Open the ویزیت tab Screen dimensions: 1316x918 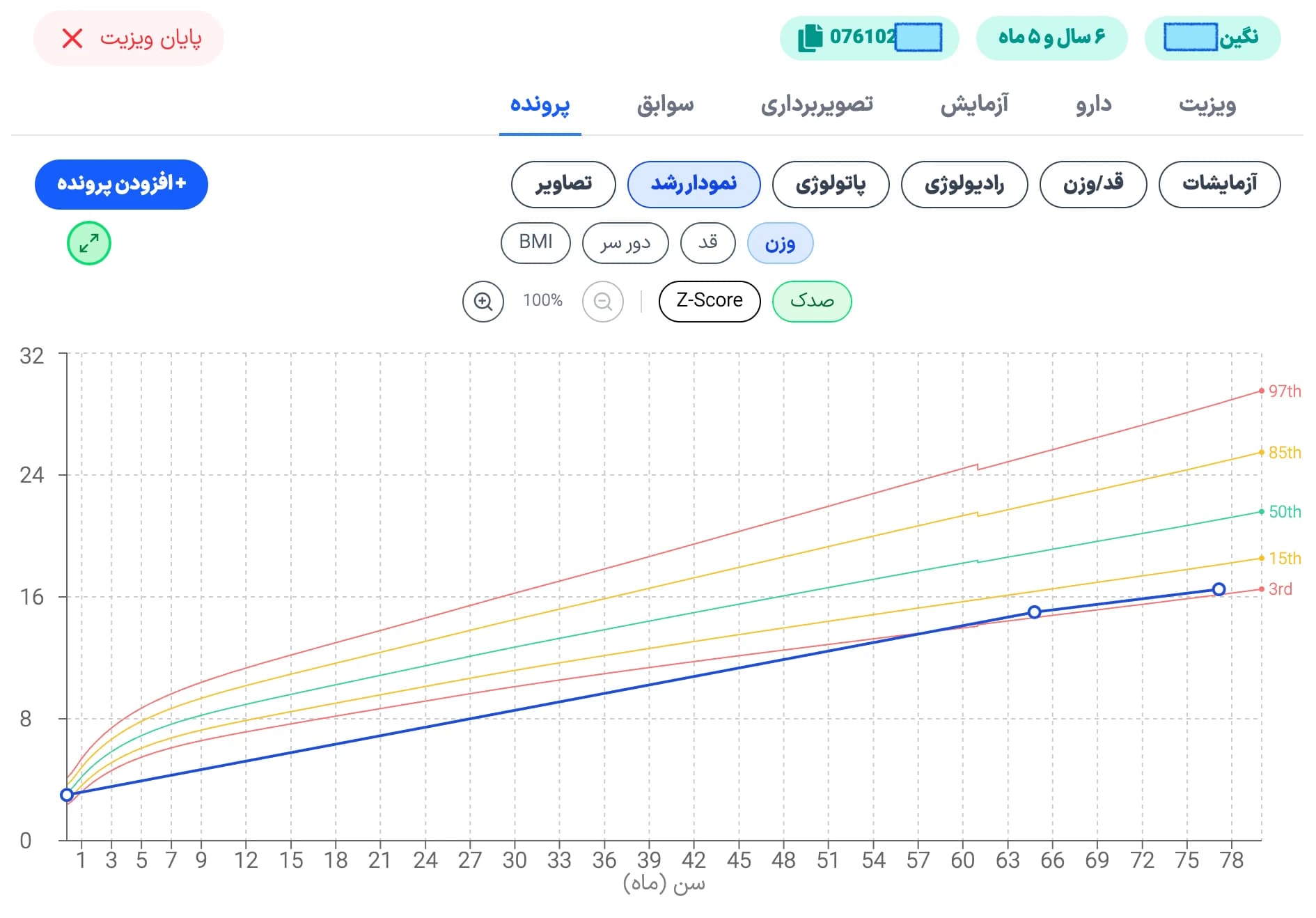tap(1207, 105)
